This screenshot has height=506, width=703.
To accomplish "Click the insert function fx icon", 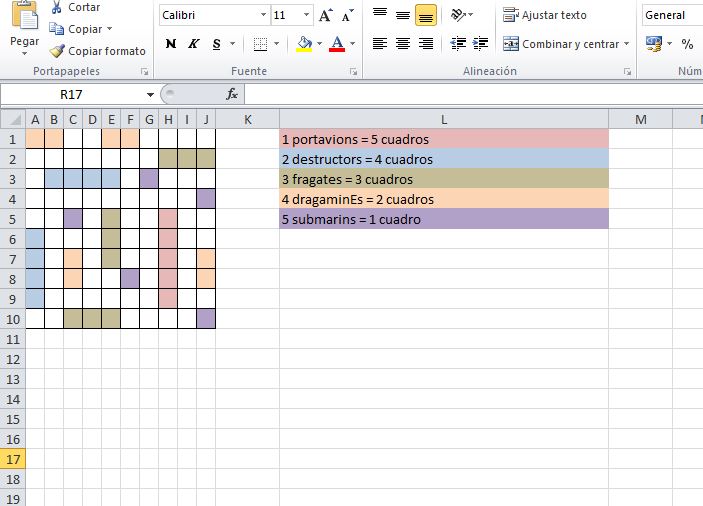I will 232,94.
